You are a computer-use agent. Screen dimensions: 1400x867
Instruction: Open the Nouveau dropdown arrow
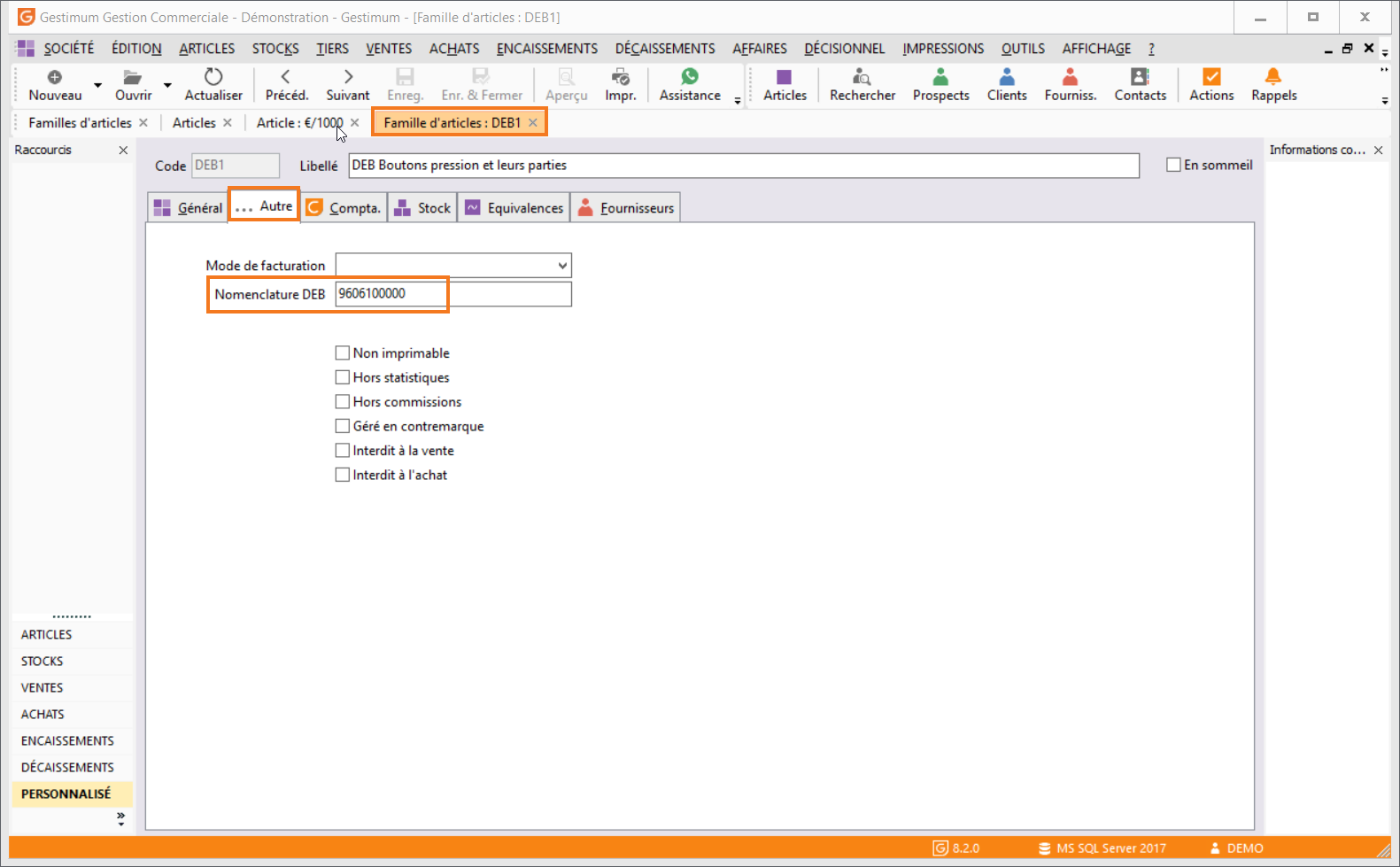click(97, 86)
